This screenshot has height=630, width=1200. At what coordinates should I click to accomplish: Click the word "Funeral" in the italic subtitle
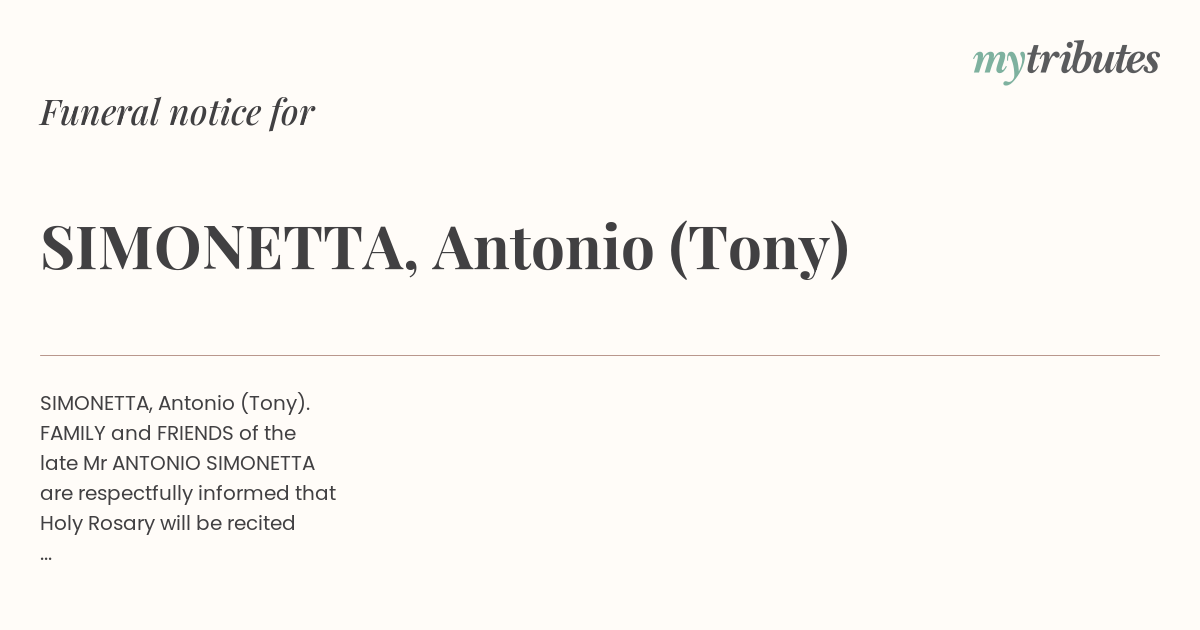click(100, 112)
